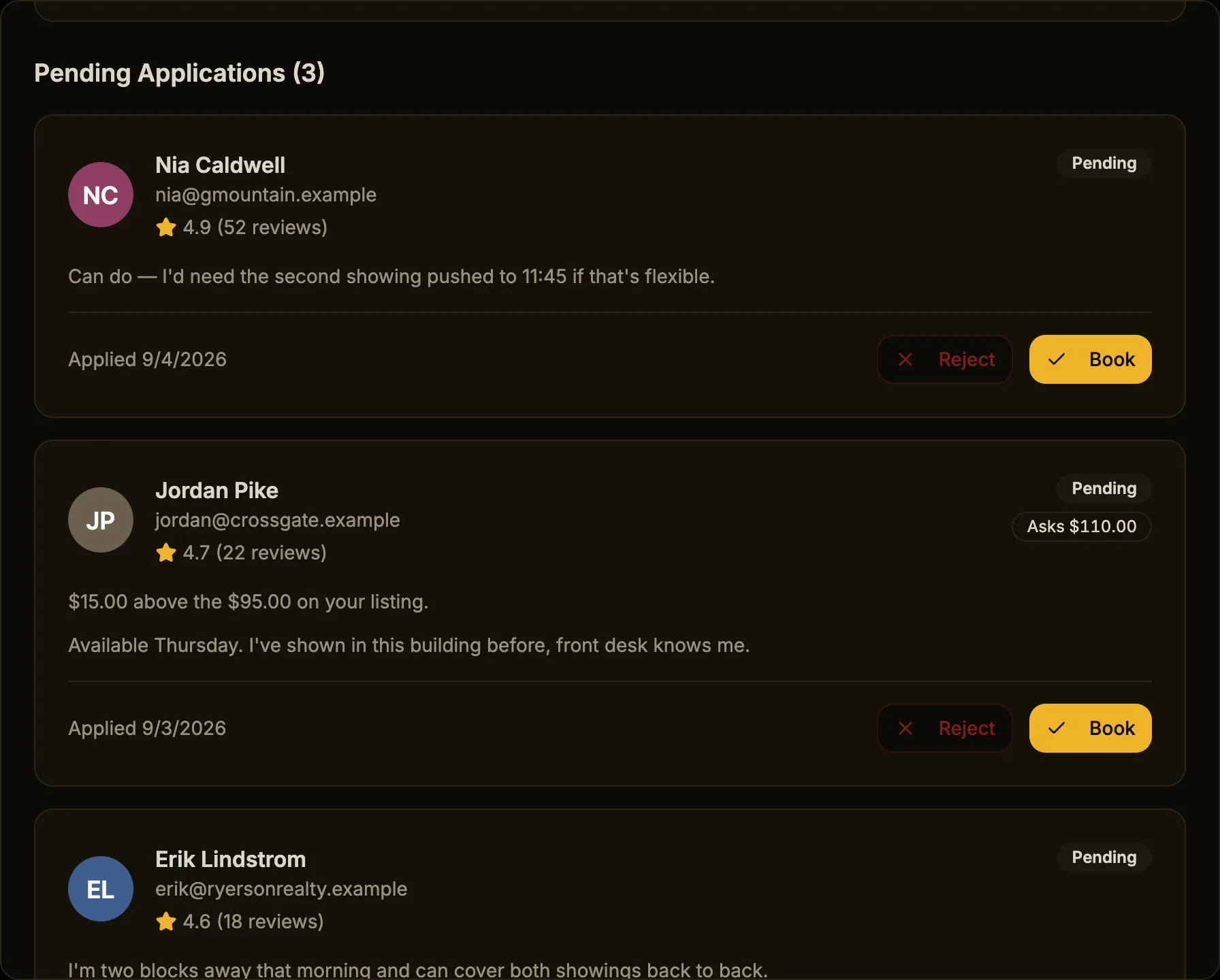
Task: Click the star icon beside Erik's 4.6 rating
Action: pos(166,921)
